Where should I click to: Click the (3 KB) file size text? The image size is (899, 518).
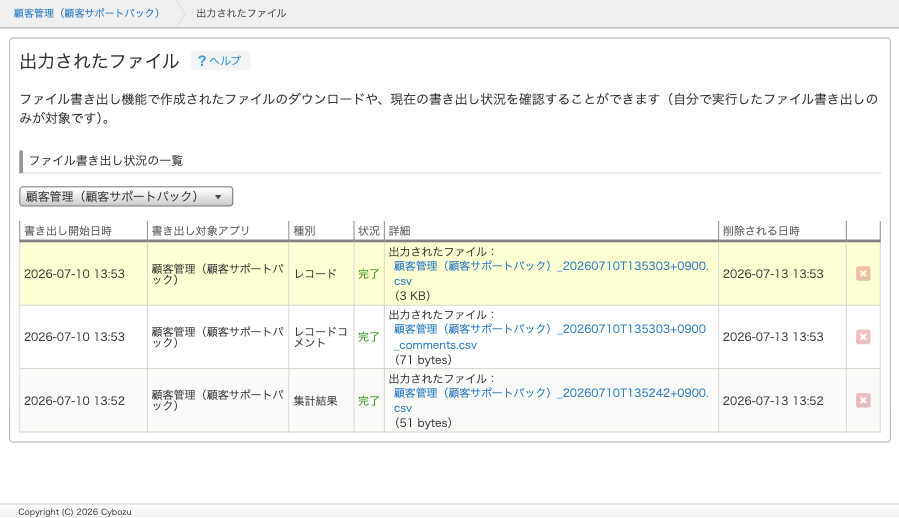click(x=412, y=296)
